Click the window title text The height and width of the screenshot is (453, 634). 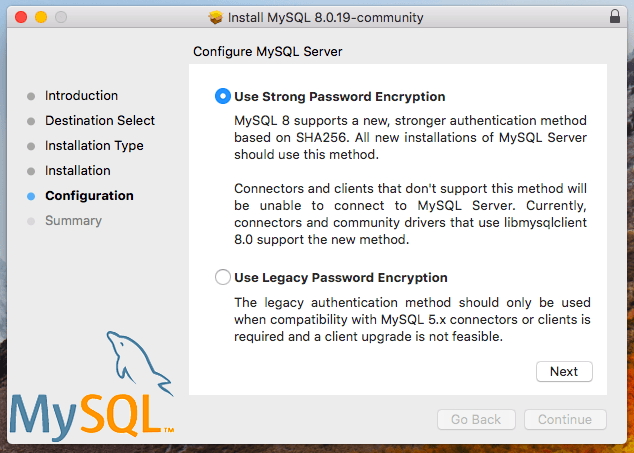tap(326, 17)
